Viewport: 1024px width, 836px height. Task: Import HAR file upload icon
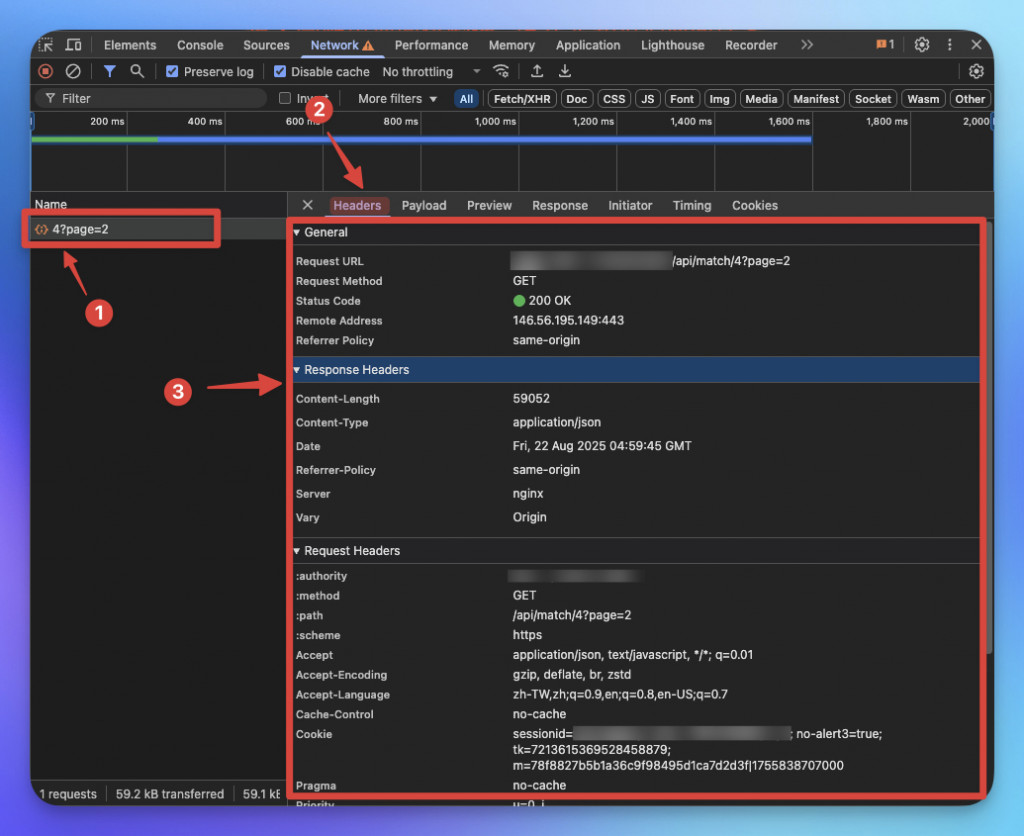pos(537,71)
